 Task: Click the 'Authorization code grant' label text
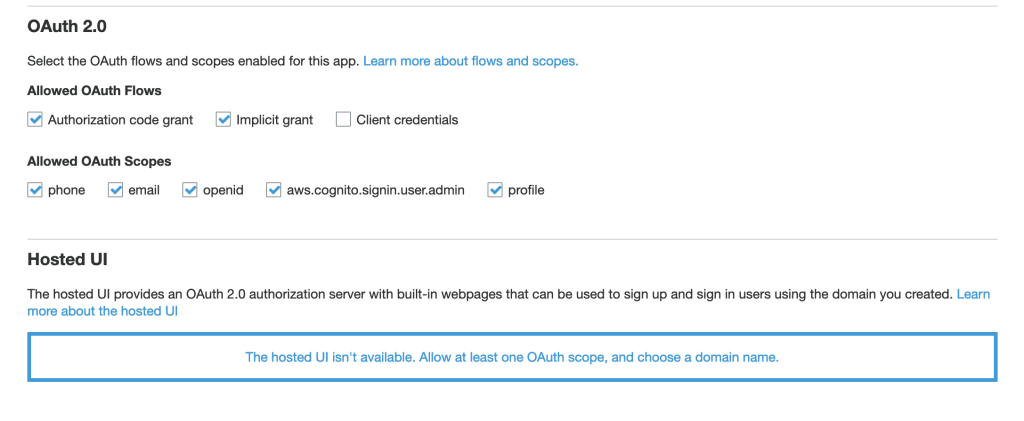tap(120, 120)
